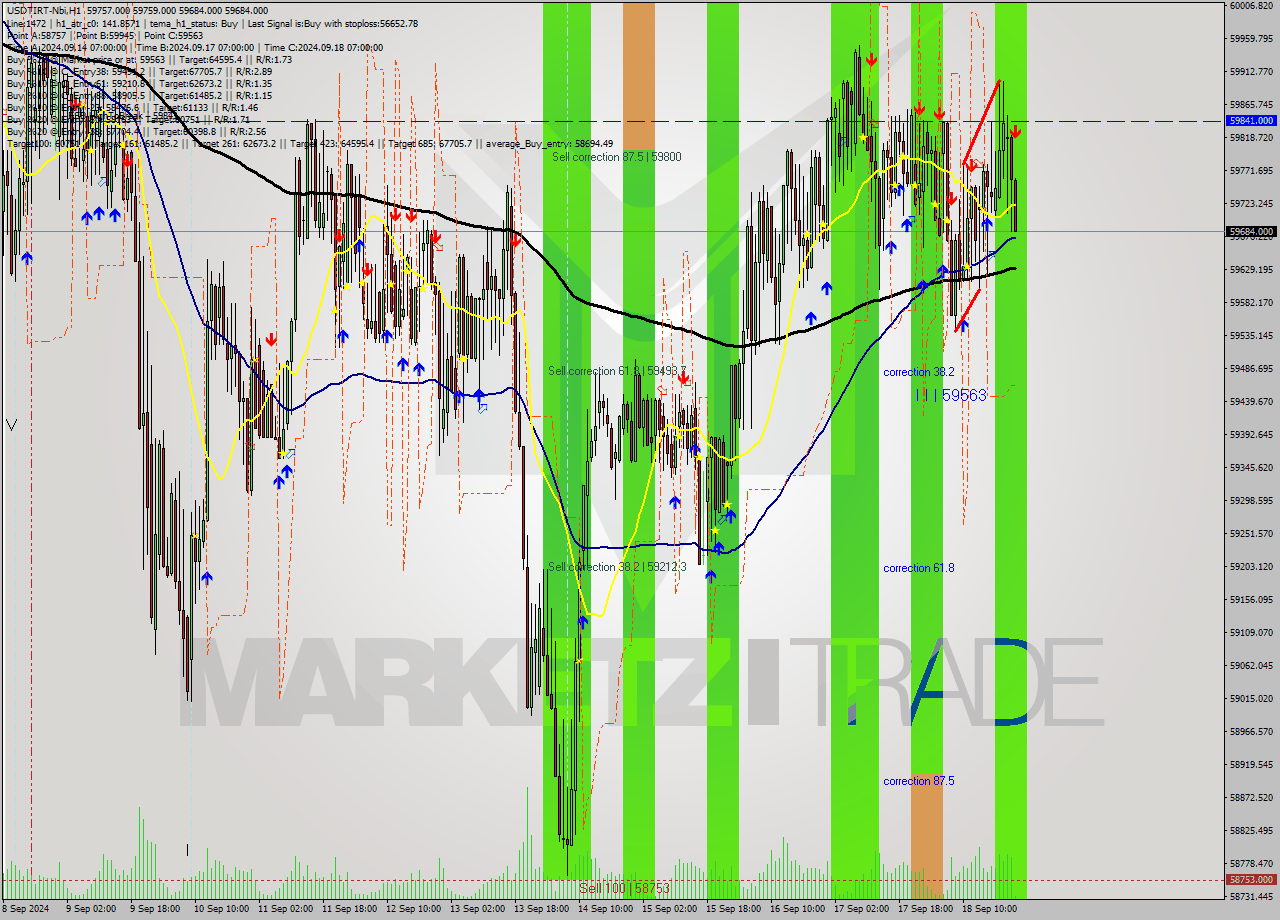
Task: Click time axis label '10 Sep 10:00'
Action: click(221, 909)
